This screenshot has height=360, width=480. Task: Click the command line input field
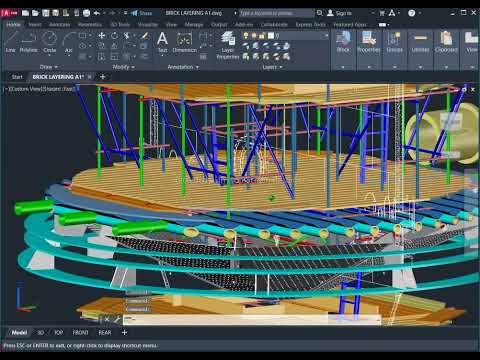[252, 319]
